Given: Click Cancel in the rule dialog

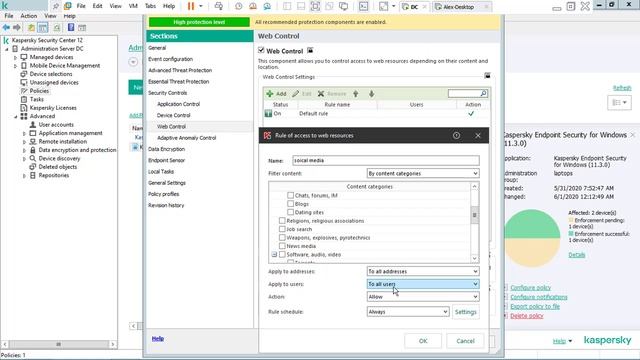Looking at the screenshot, I should tap(465, 341).
